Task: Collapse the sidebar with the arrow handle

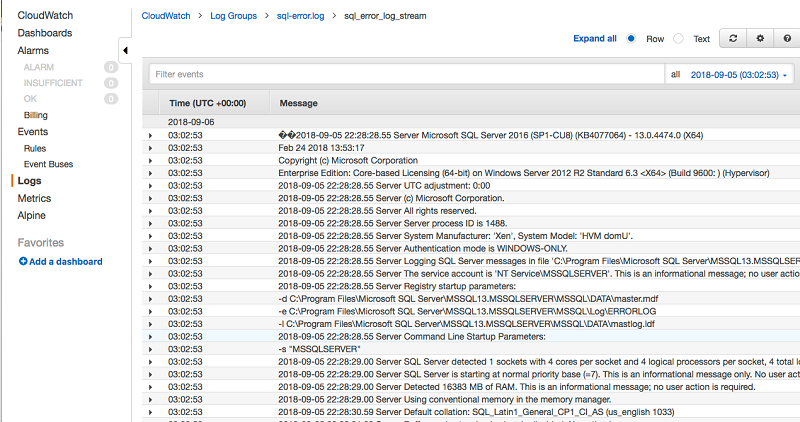Action: [x=125, y=51]
